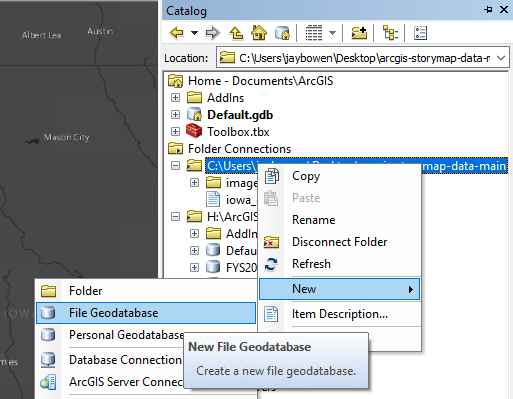Click the Item Description document icon
513x399 pixels.
click(271, 314)
